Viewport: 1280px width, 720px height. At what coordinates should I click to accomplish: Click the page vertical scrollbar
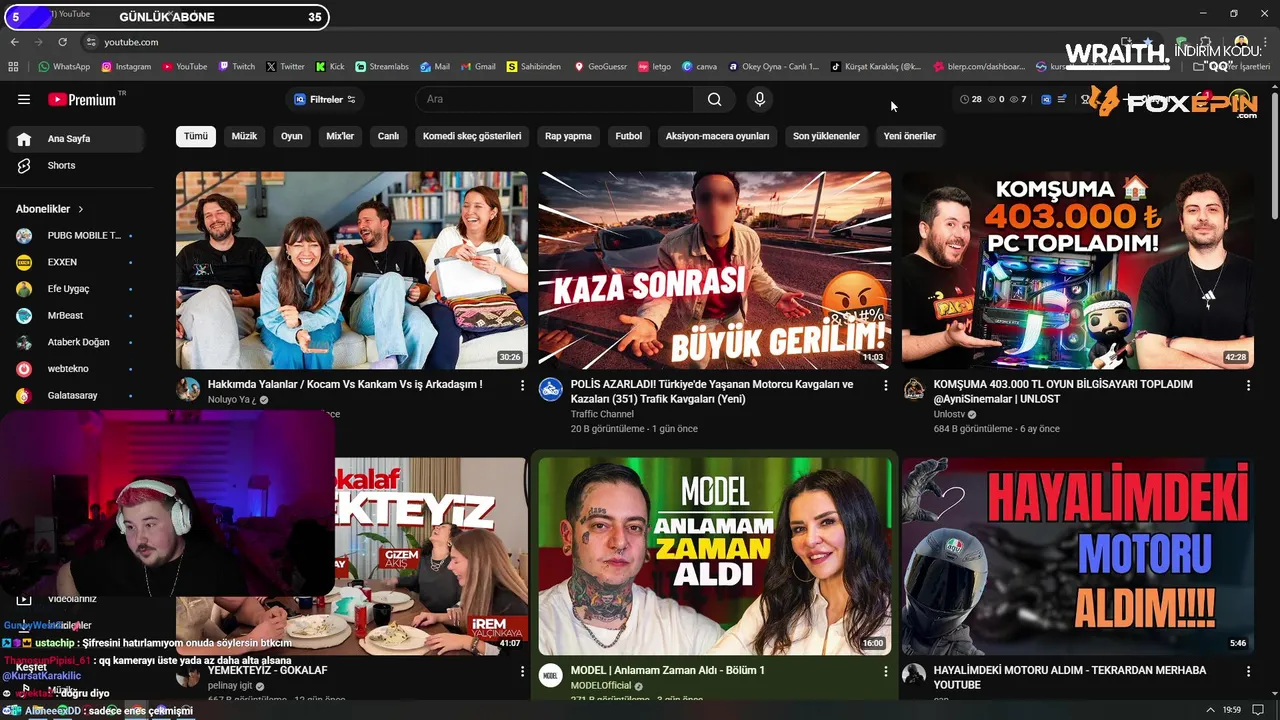pyautogui.click(x=1274, y=155)
